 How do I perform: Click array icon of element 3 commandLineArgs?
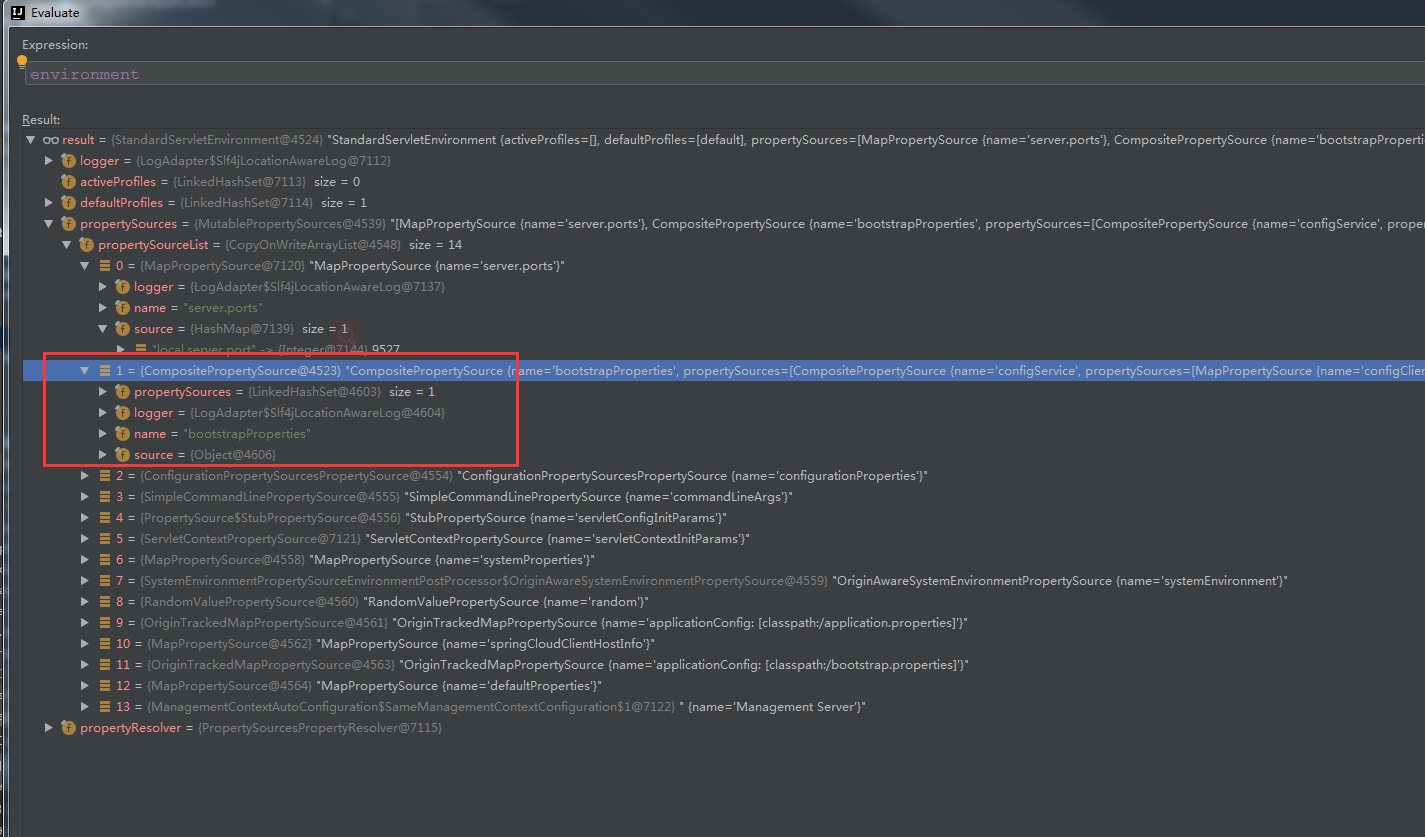pyautogui.click(x=105, y=497)
